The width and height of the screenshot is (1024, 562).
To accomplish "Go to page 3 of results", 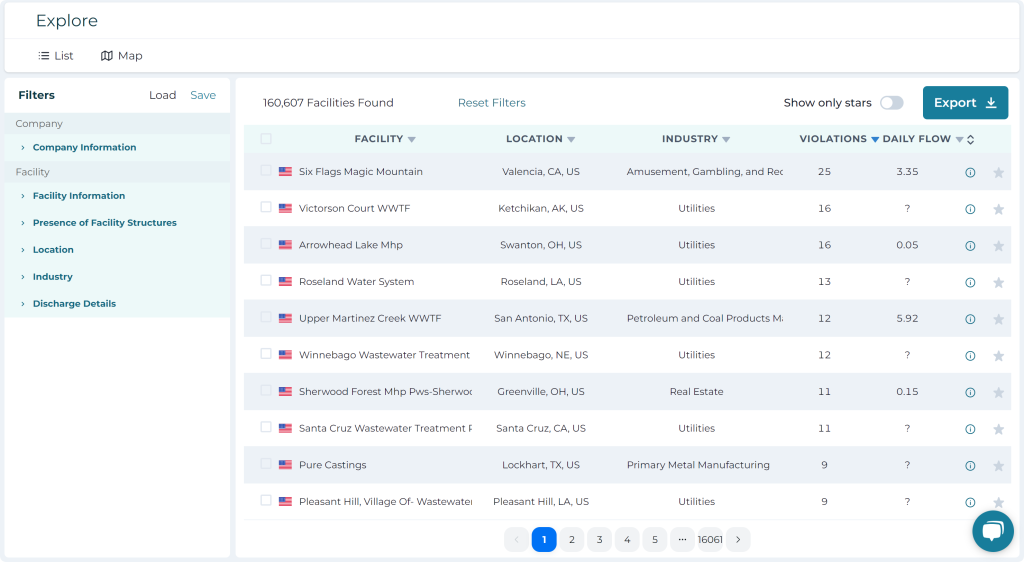I will coord(599,540).
